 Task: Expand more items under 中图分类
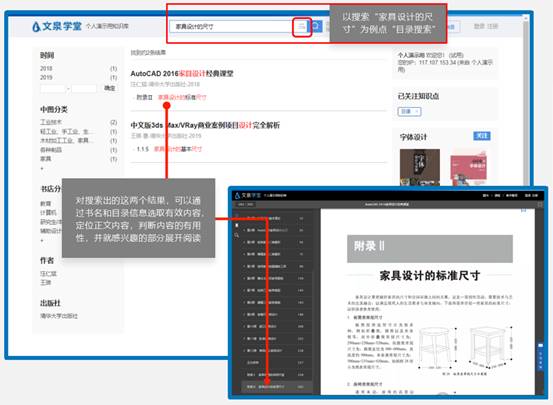coord(42,169)
